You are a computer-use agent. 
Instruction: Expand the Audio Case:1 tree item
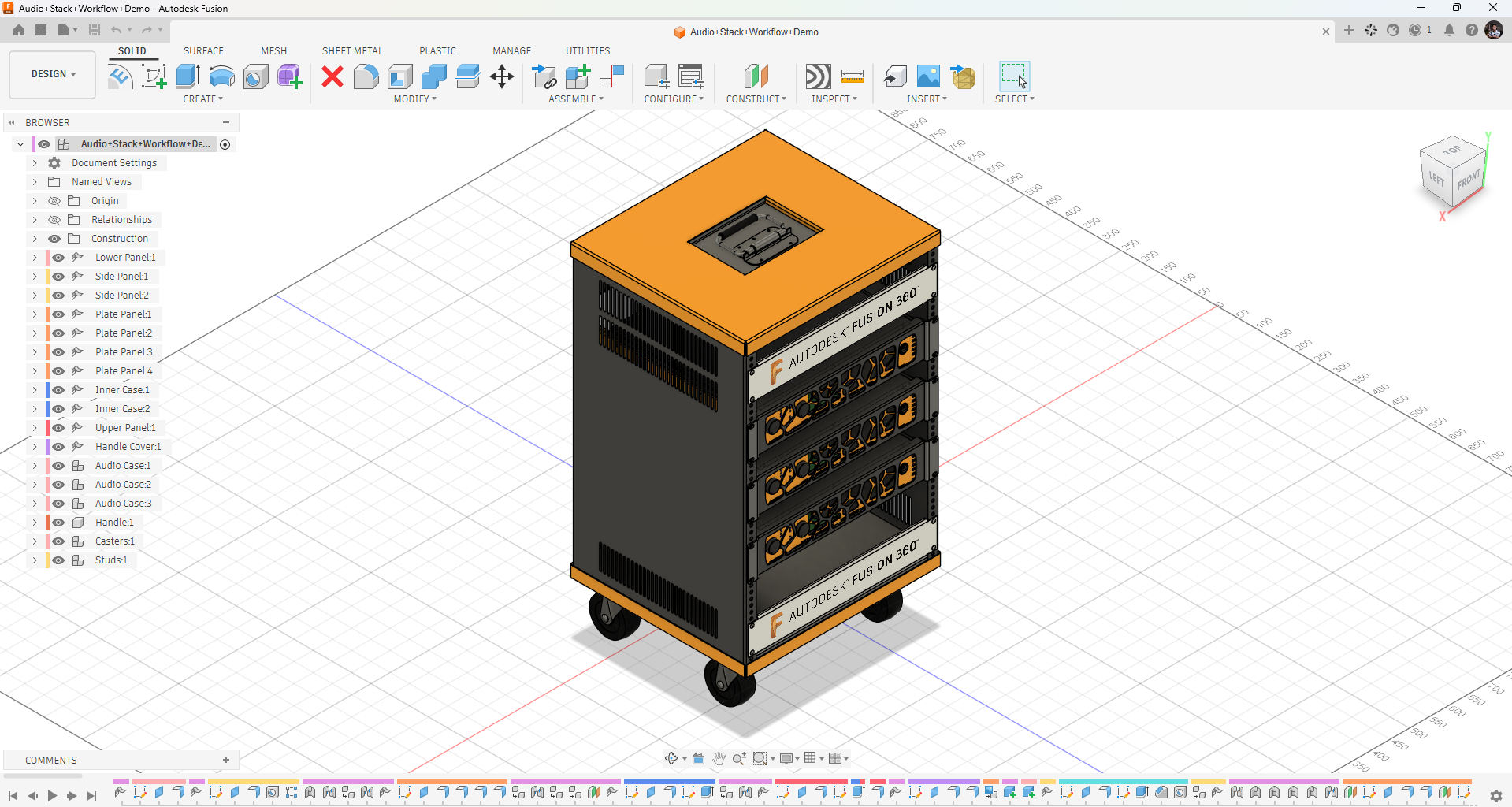[x=35, y=466]
